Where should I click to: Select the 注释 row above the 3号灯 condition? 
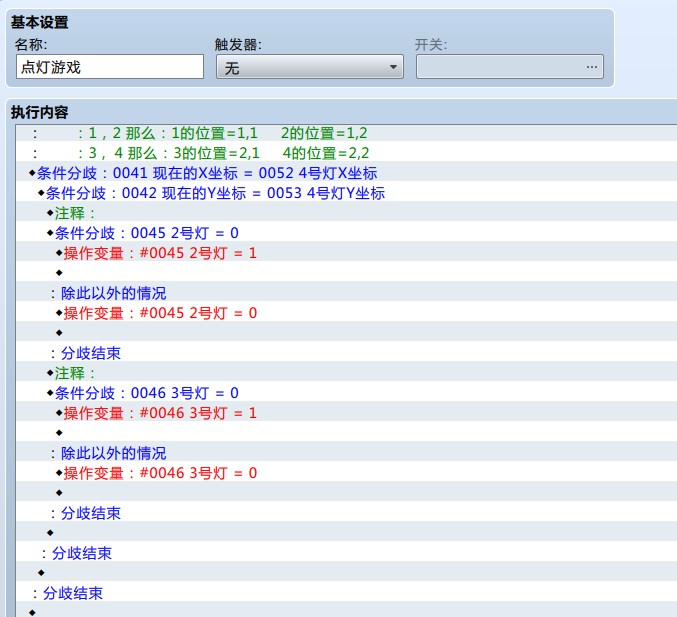346,373
